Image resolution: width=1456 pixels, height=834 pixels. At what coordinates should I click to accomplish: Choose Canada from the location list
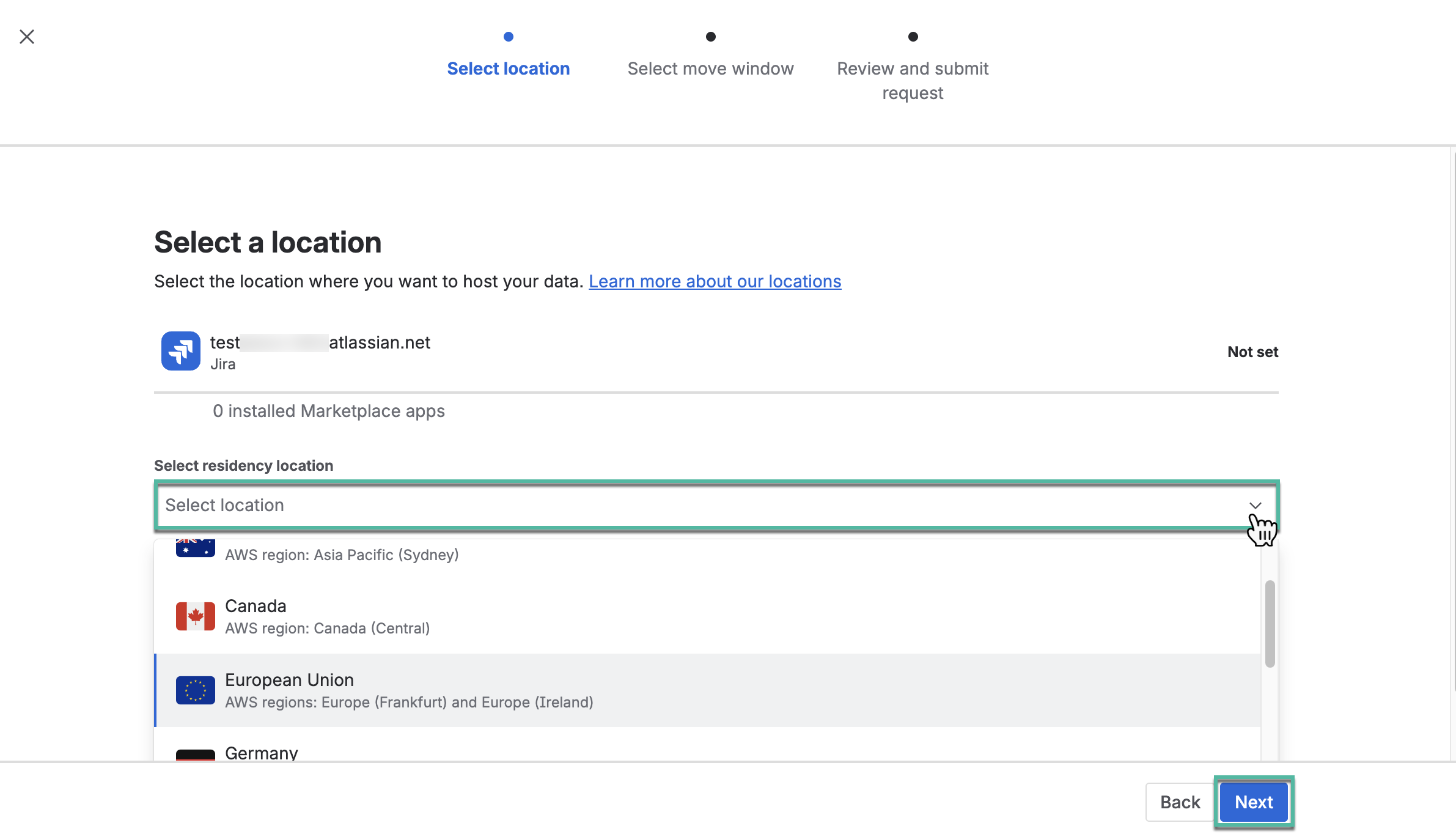click(x=707, y=616)
